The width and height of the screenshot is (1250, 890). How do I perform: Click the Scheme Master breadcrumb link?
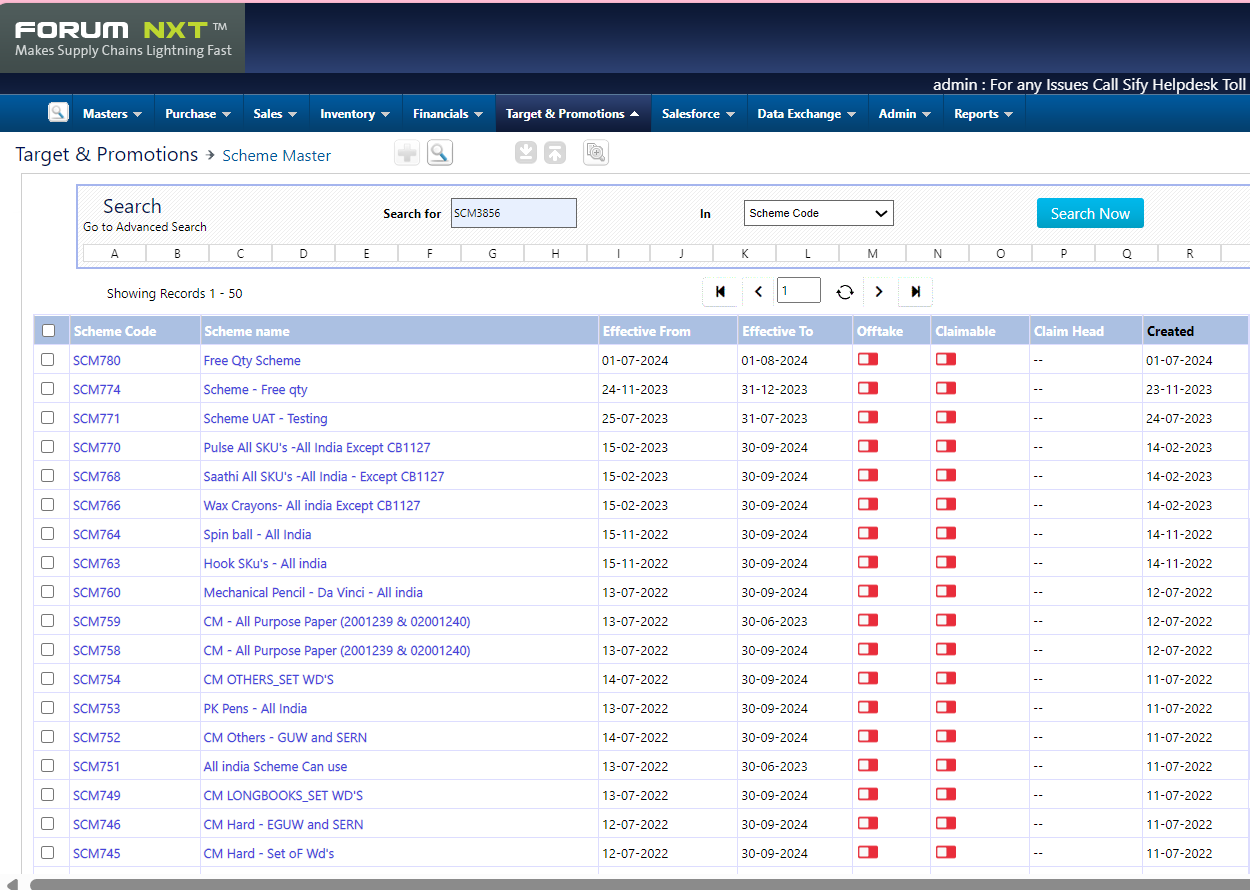(x=276, y=155)
